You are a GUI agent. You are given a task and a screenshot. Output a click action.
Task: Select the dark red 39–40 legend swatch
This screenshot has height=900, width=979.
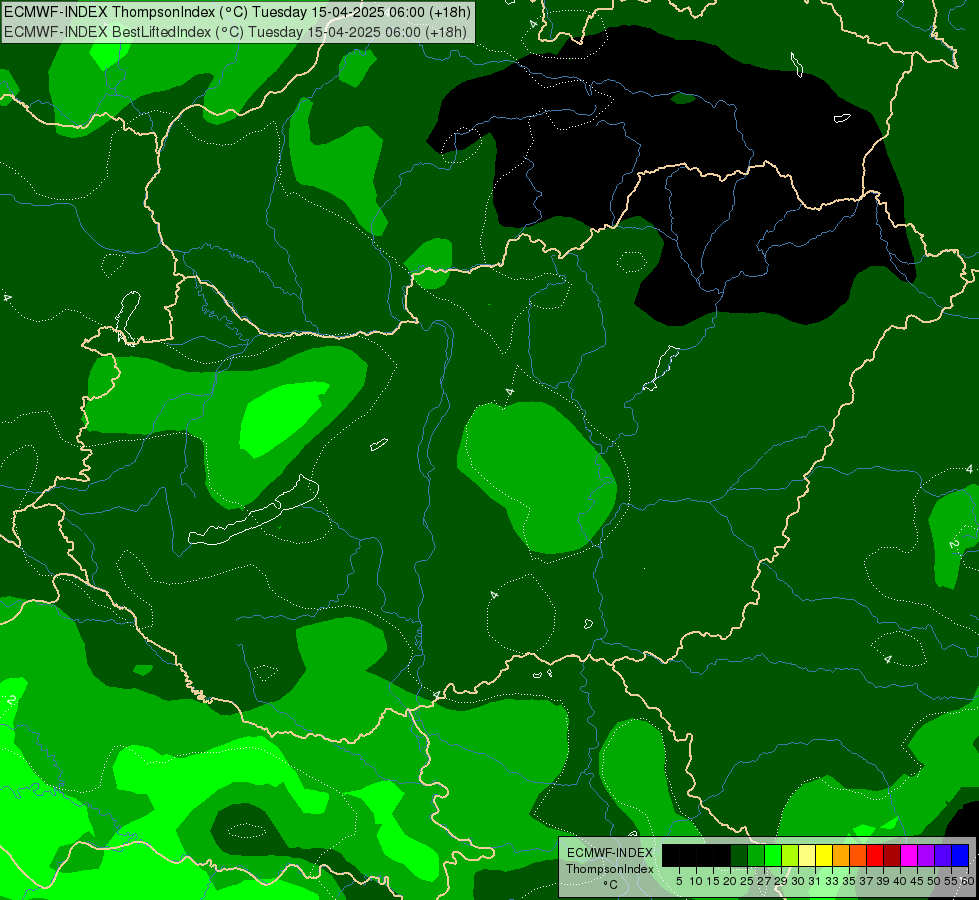892,855
